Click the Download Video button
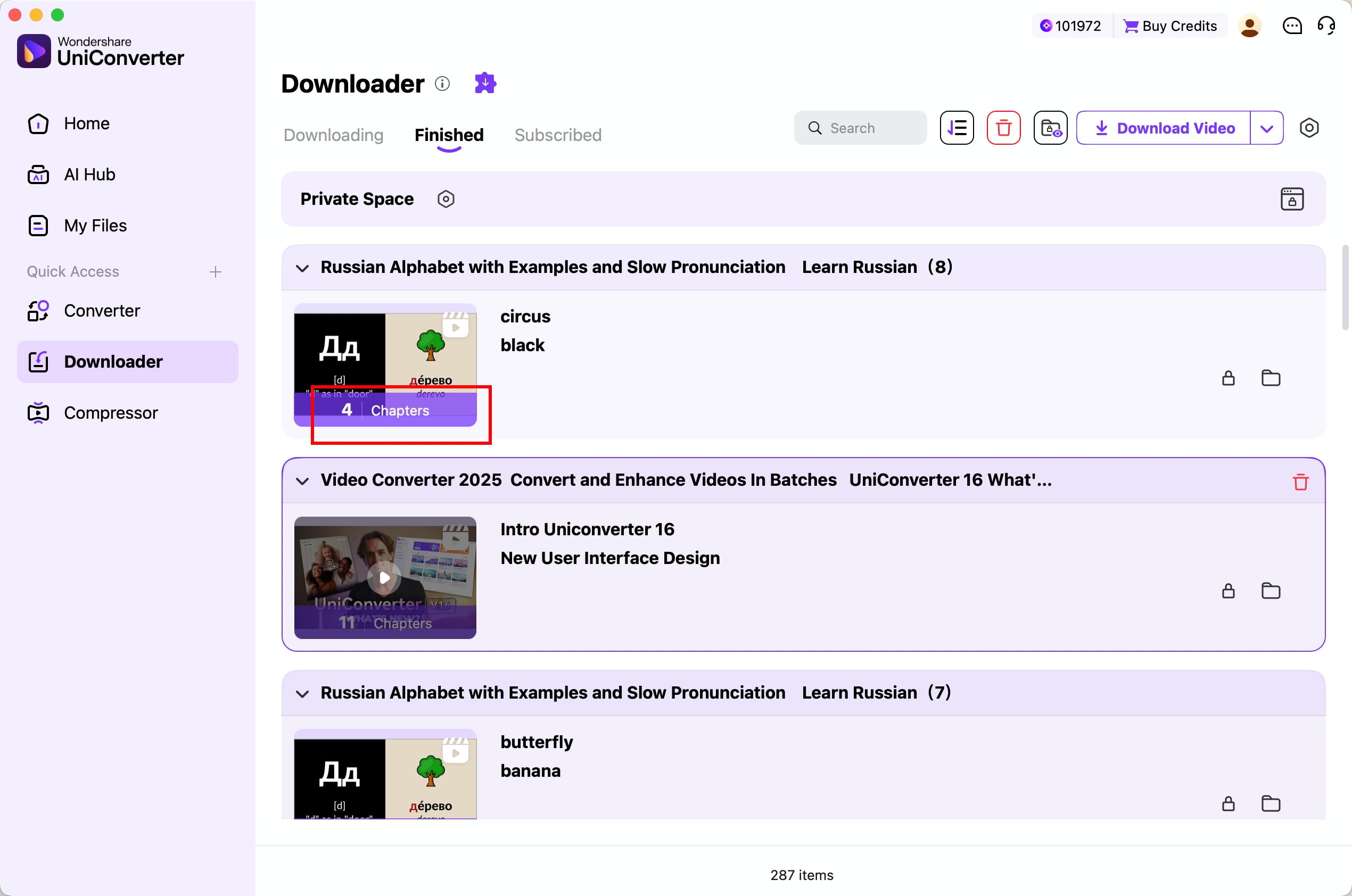 1164,129
